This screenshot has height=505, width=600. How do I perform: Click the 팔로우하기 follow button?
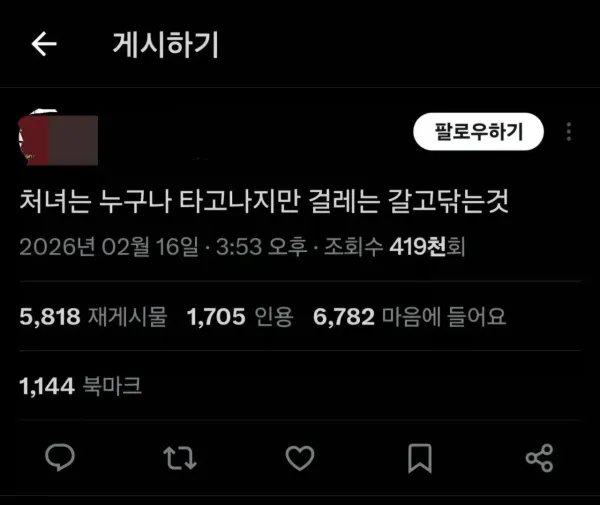[478, 132]
